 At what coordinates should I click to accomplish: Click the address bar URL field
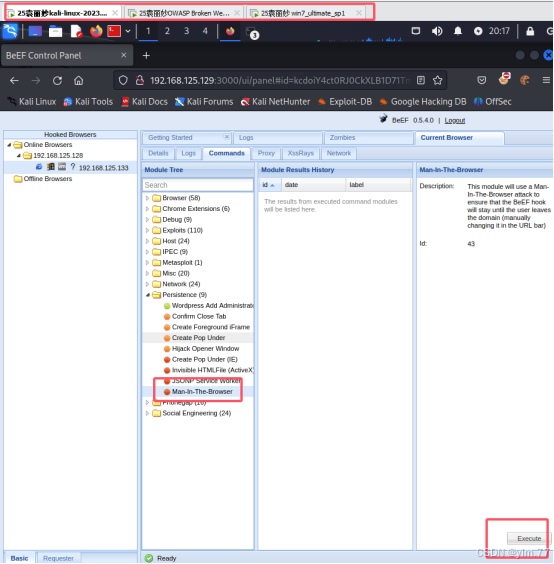[x=280, y=80]
